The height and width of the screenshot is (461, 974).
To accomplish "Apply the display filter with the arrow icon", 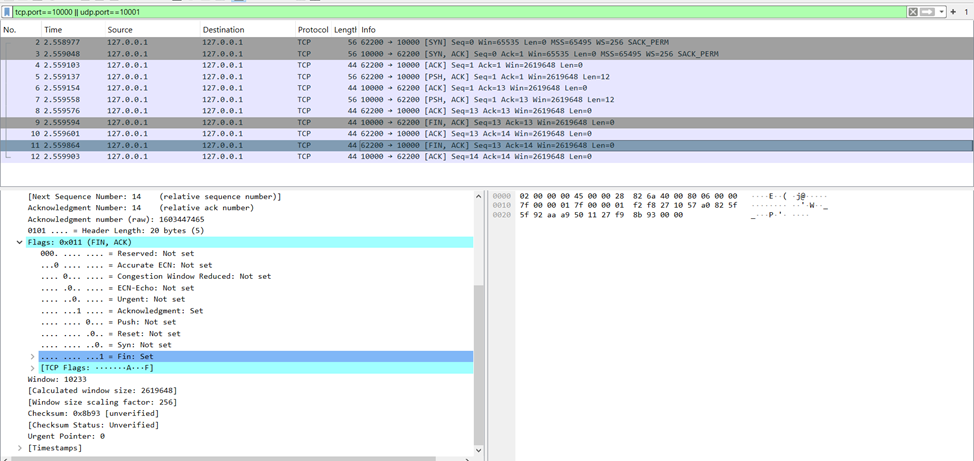I will [x=926, y=11].
